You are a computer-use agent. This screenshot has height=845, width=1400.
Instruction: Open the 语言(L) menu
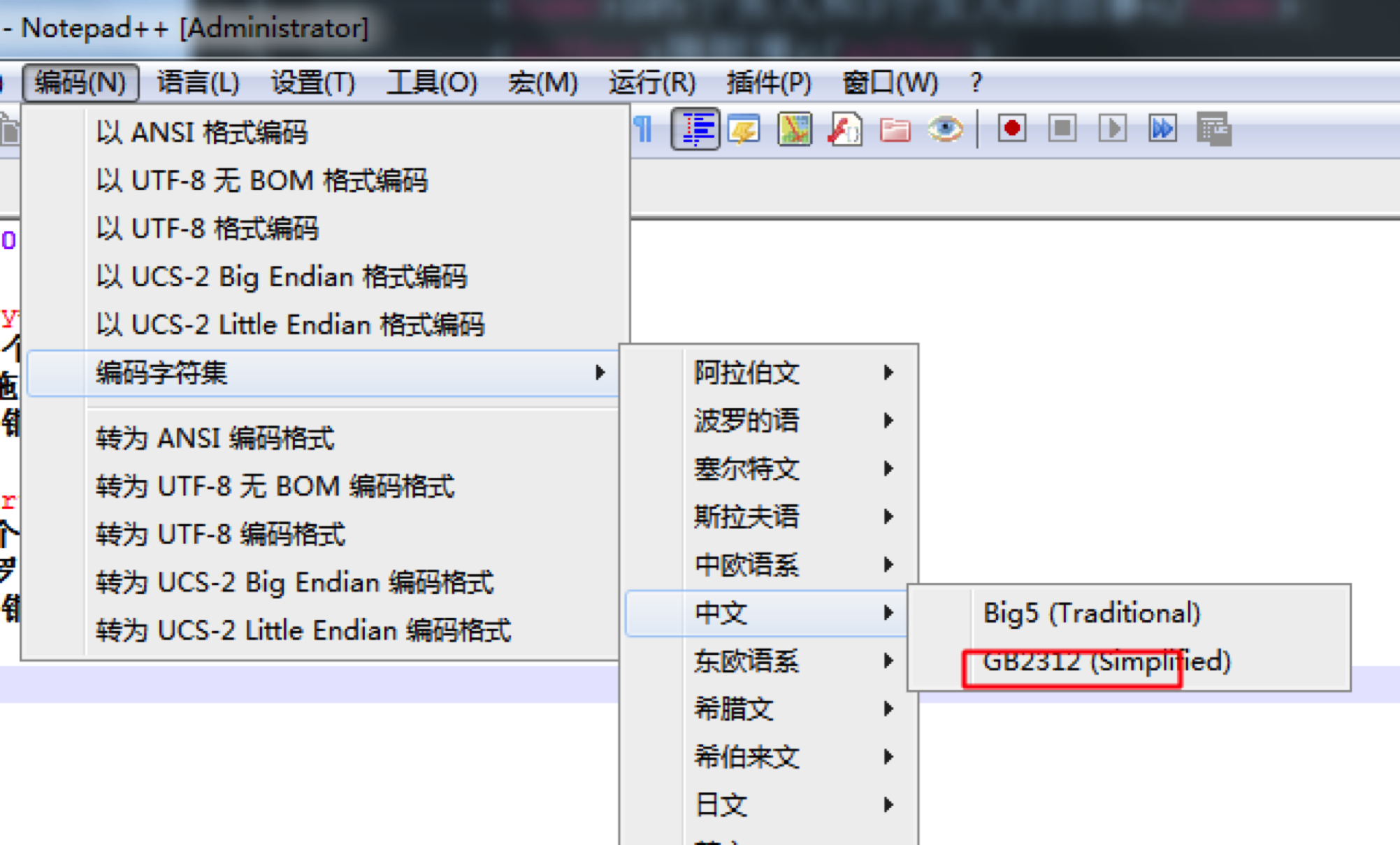[x=198, y=82]
